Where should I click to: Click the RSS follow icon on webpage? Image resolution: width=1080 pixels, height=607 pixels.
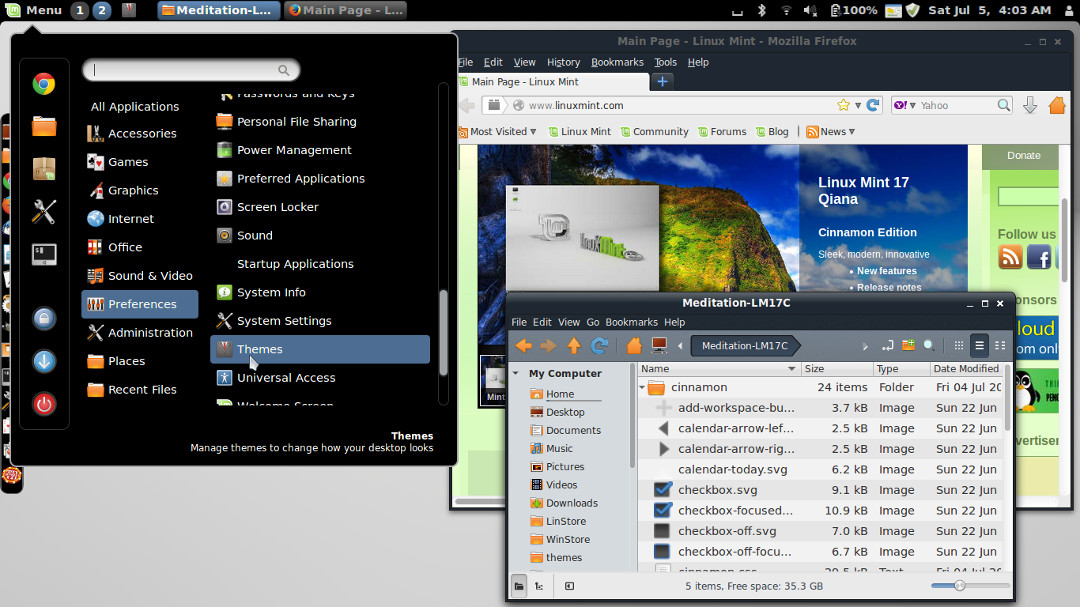pos(1010,257)
